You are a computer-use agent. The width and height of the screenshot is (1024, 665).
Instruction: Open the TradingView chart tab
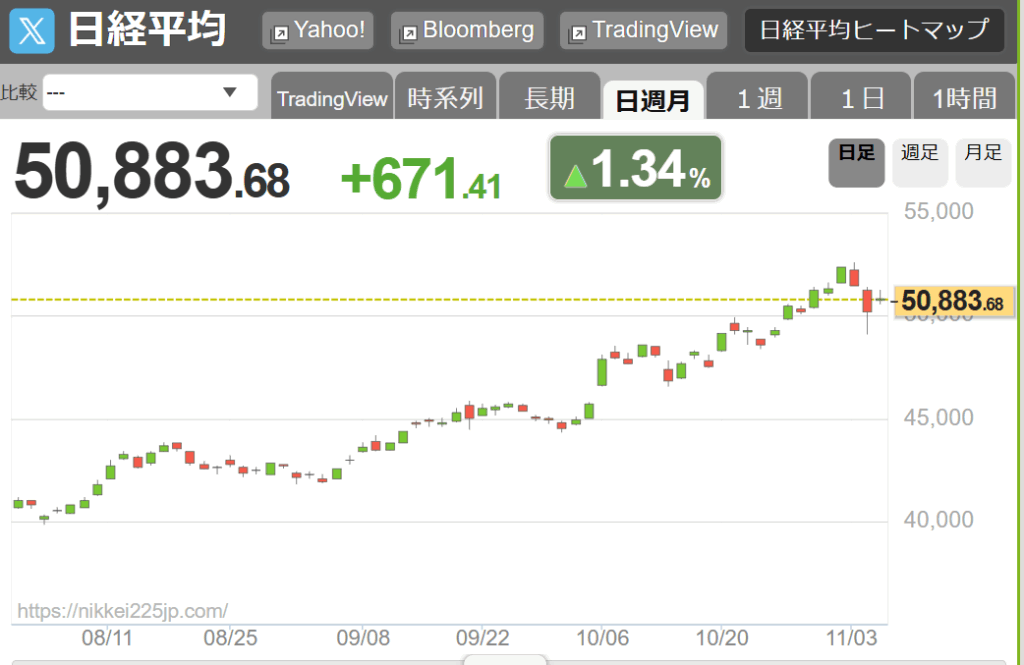[x=332, y=97]
